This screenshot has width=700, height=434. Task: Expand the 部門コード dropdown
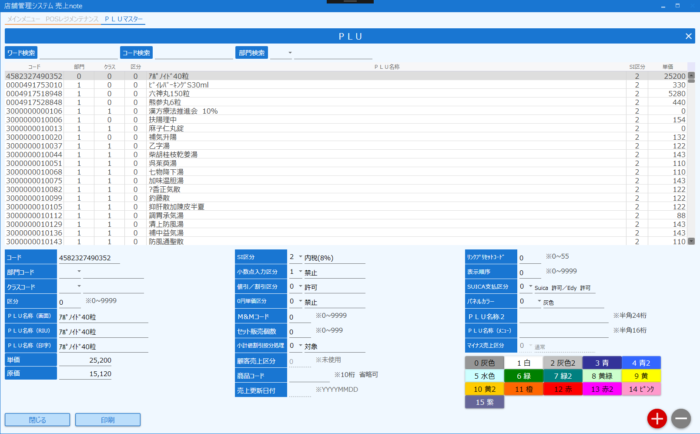pos(79,271)
